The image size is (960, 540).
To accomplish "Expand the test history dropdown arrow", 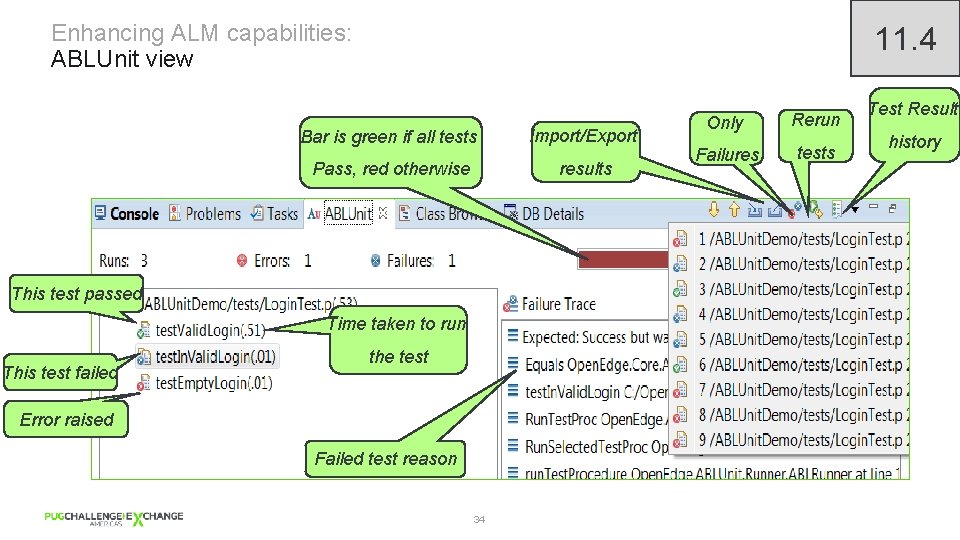I will (x=855, y=209).
